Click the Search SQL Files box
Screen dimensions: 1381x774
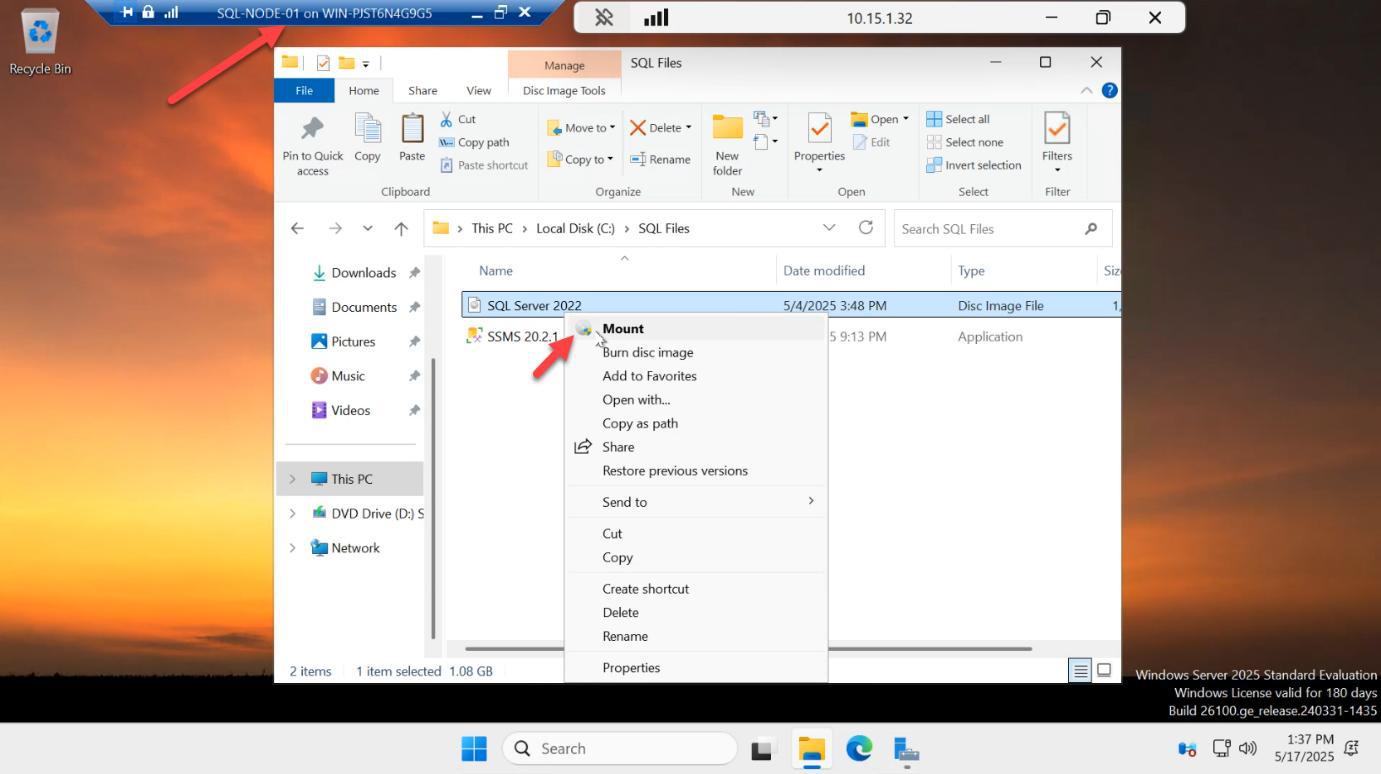(1002, 228)
